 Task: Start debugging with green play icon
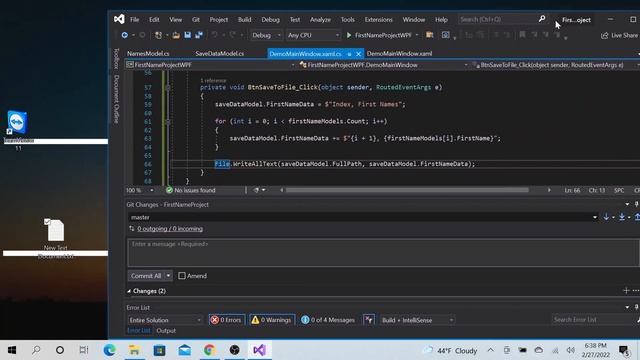click(349, 36)
